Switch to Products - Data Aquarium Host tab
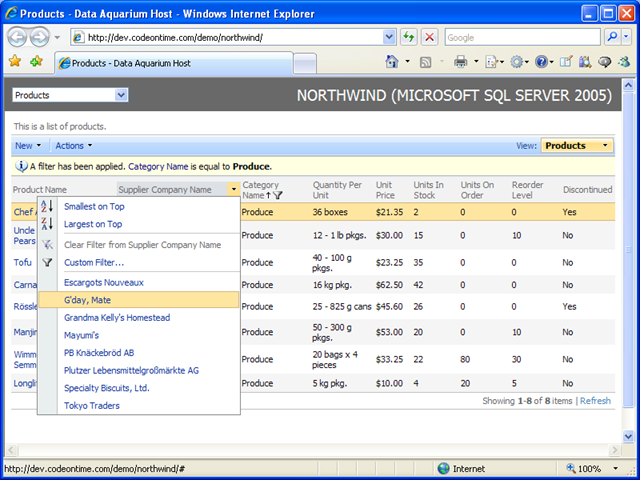This screenshot has height=480, width=640. 173,63
